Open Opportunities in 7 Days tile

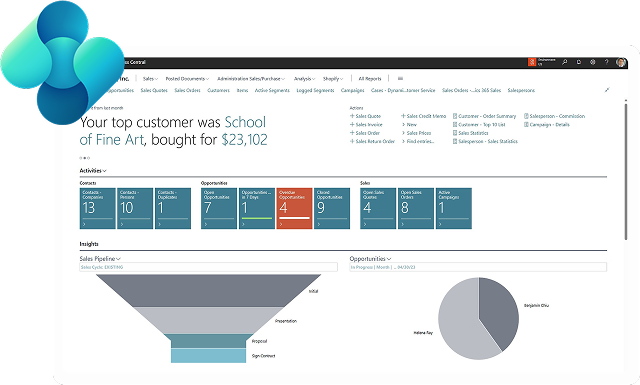click(257, 208)
